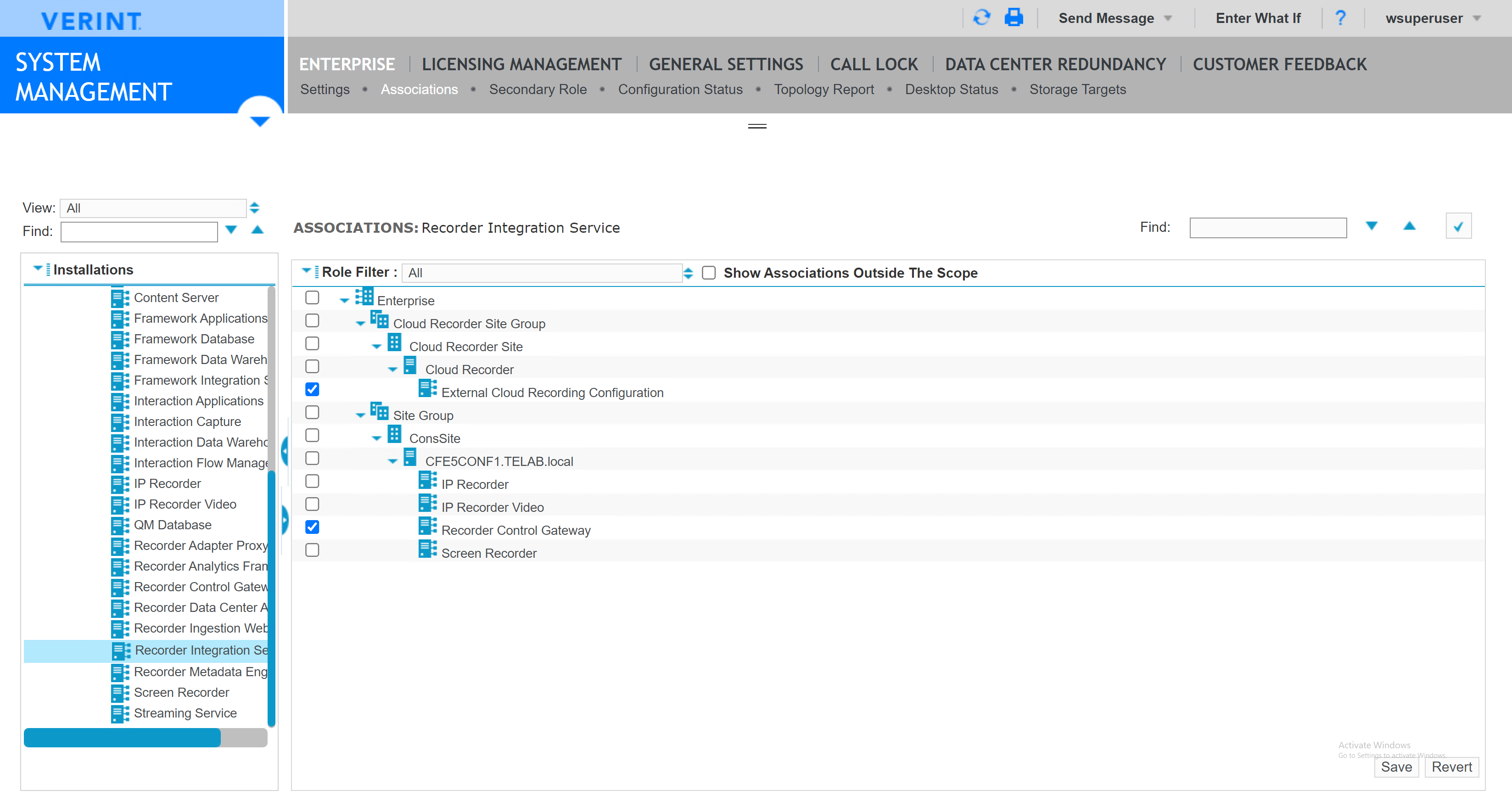Image resolution: width=1512 pixels, height=796 pixels.
Task: Open the help question mark icon
Action: (1341, 17)
